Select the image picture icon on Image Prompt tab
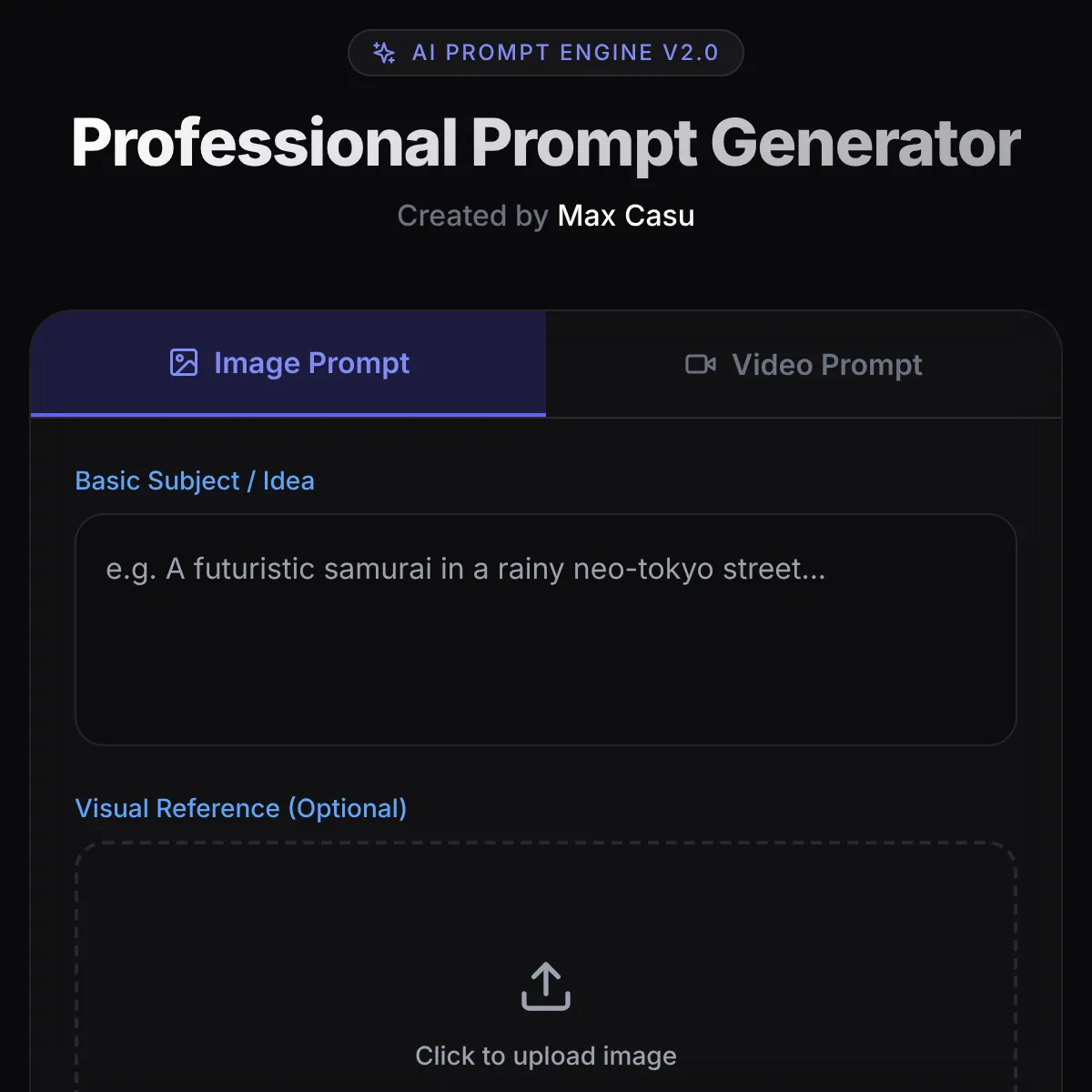Image resolution: width=1092 pixels, height=1092 pixels. click(184, 362)
